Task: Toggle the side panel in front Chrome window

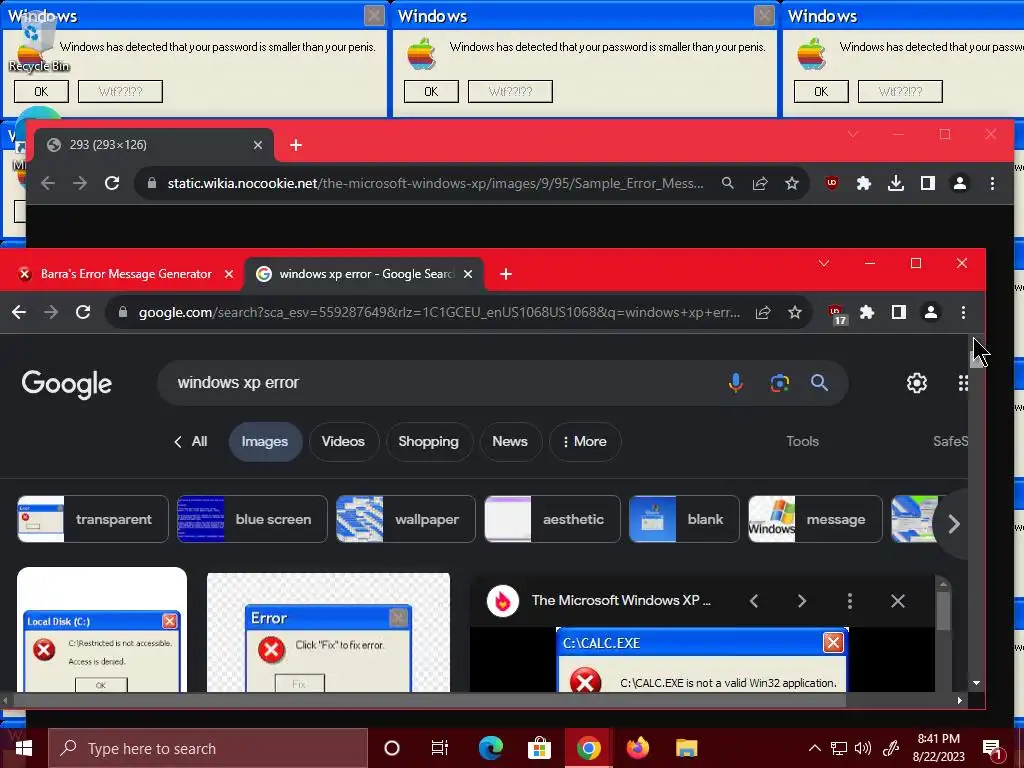Action: click(899, 312)
